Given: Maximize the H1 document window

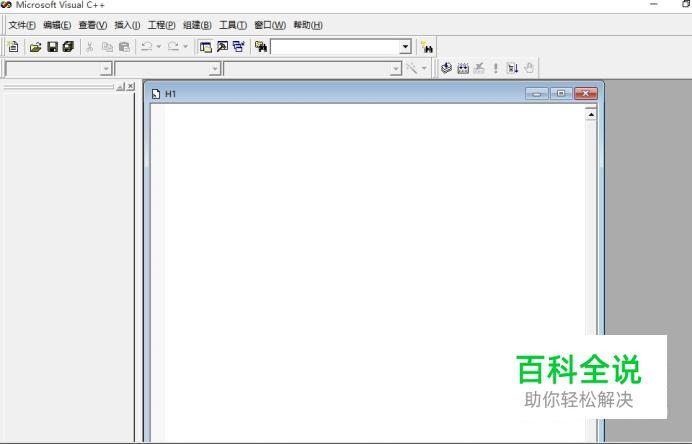Looking at the screenshot, I should (561, 94).
